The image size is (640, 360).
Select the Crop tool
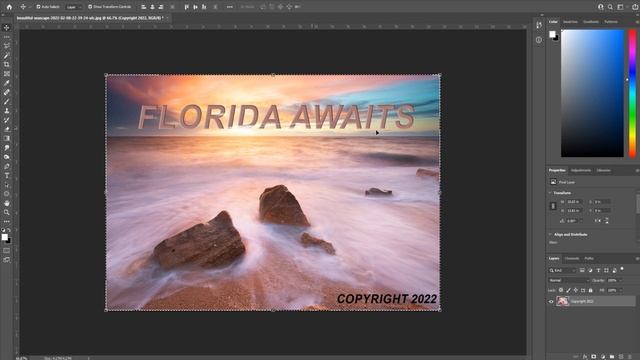(7, 64)
